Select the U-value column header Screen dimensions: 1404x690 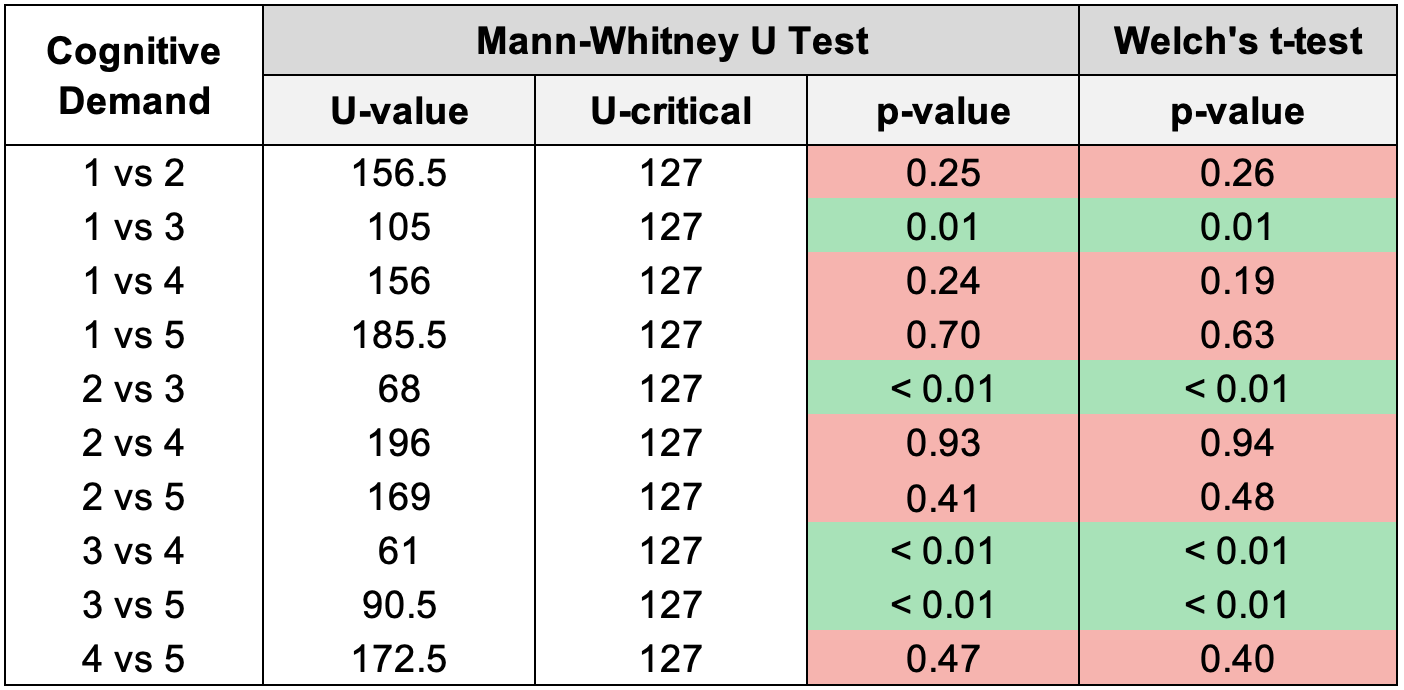[399, 111]
